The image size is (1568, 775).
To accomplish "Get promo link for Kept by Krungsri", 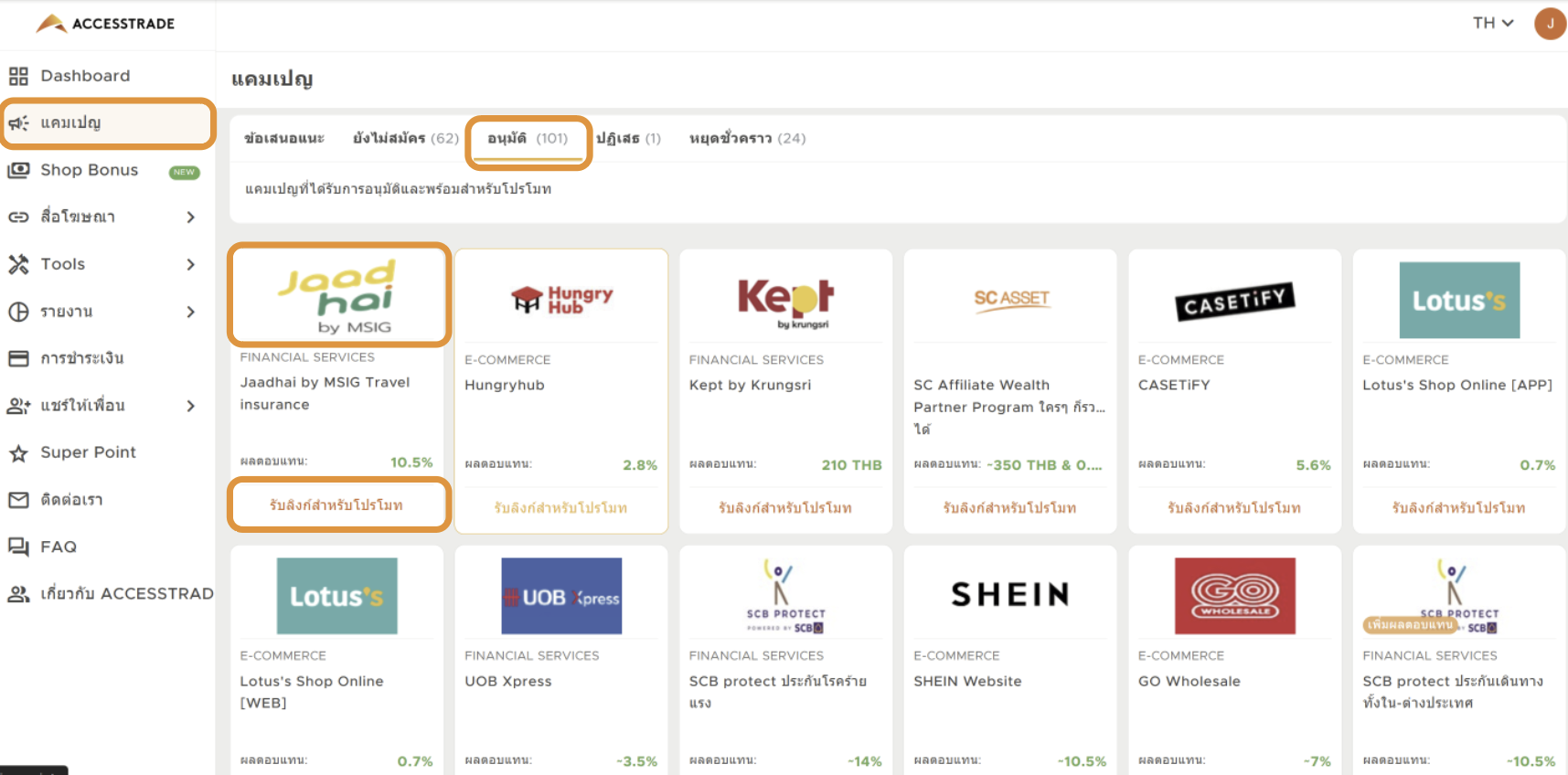I will (x=785, y=507).
